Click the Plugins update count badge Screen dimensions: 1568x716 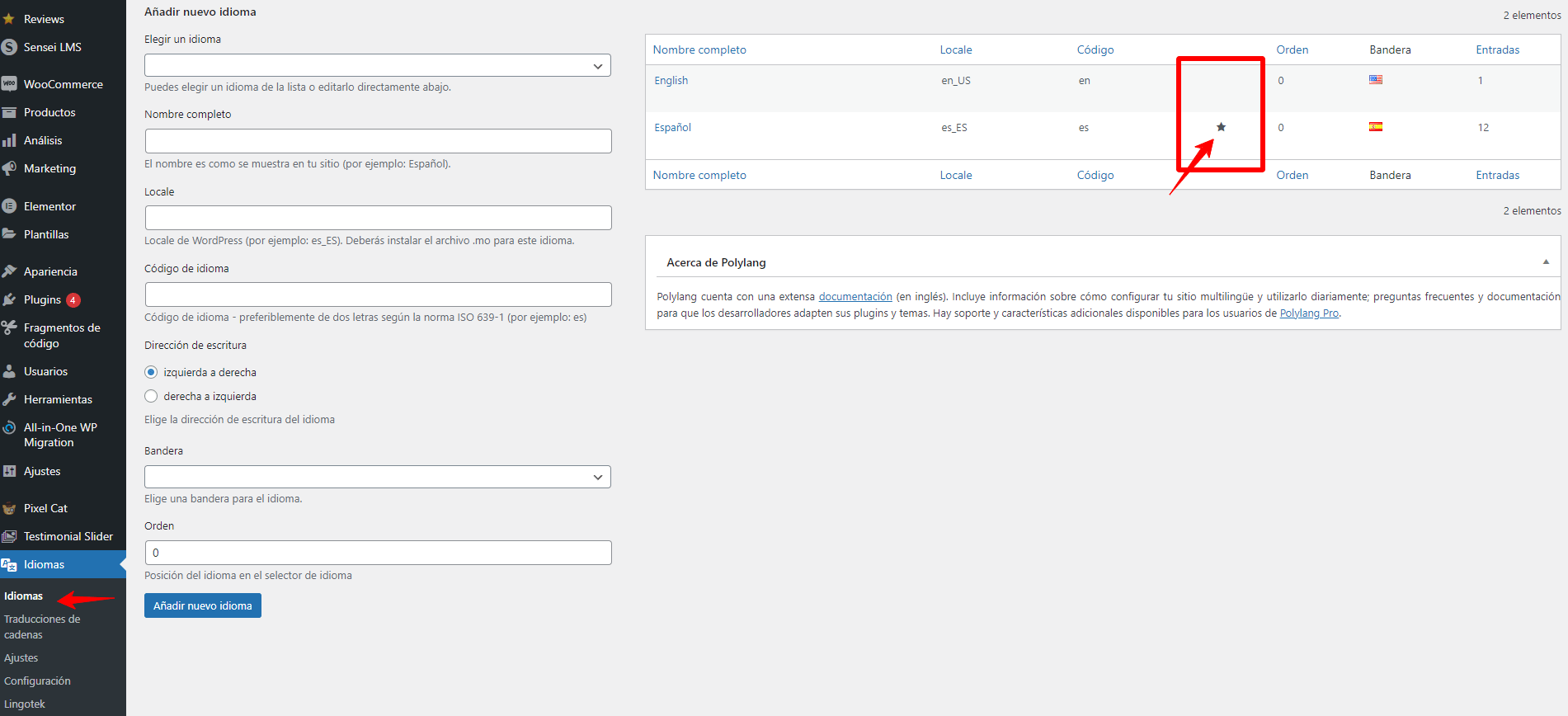[73, 300]
